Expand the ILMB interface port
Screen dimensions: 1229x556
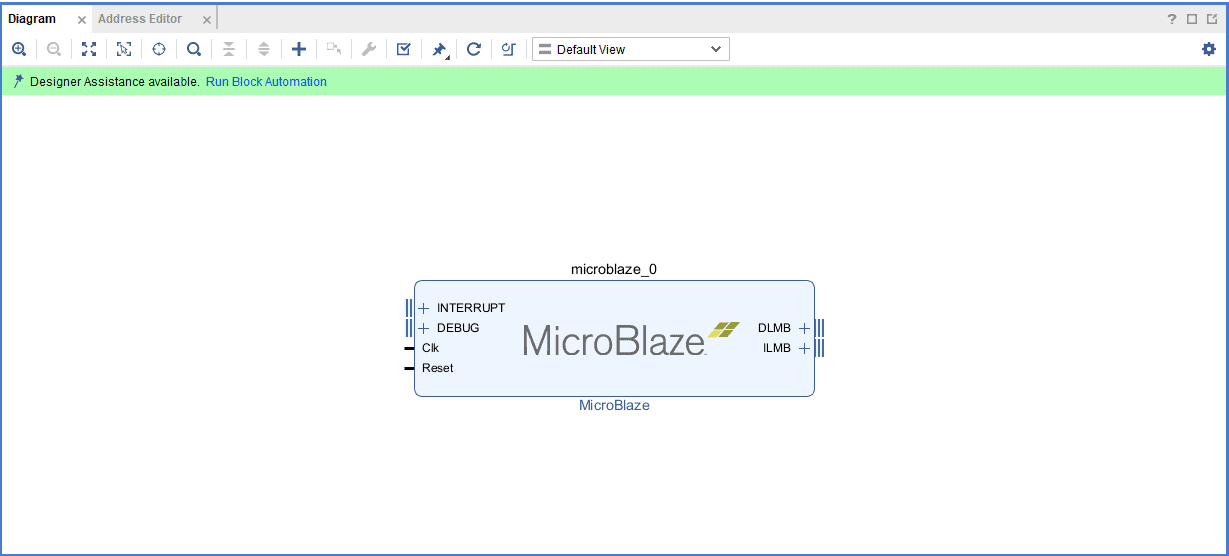pyautogui.click(x=804, y=348)
